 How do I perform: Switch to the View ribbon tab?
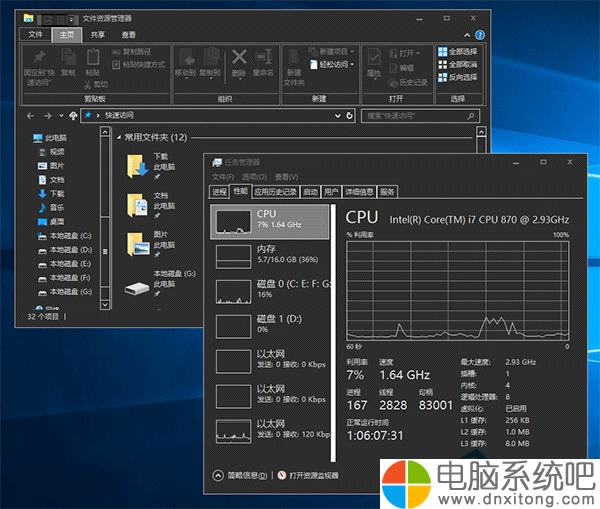[x=129, y=35]
